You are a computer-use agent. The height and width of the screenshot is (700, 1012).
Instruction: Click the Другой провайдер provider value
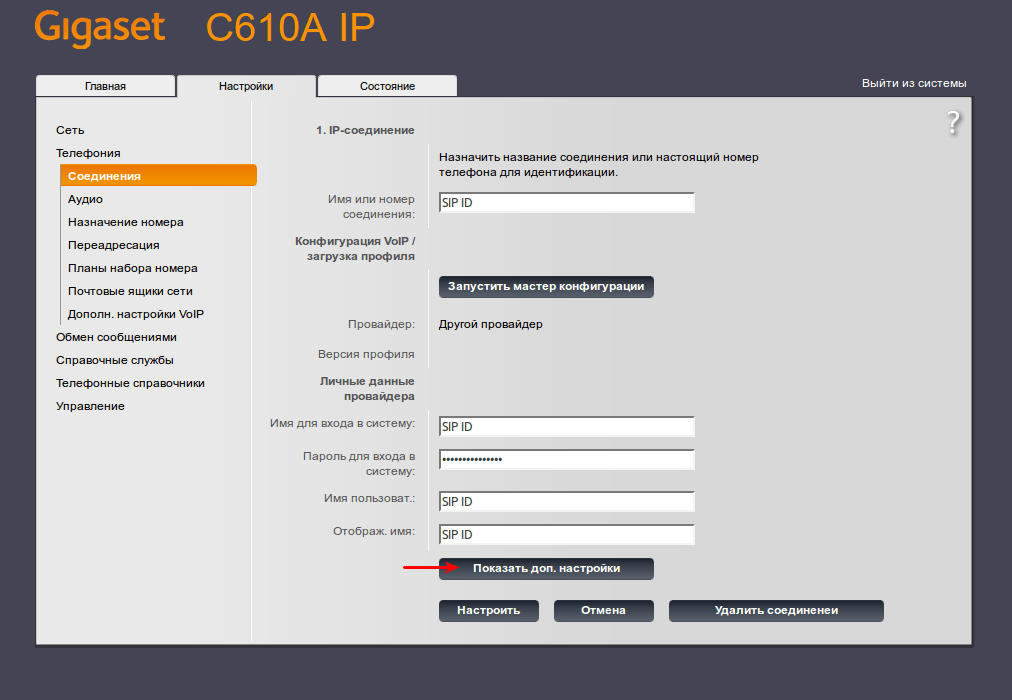tap(491, 325)
